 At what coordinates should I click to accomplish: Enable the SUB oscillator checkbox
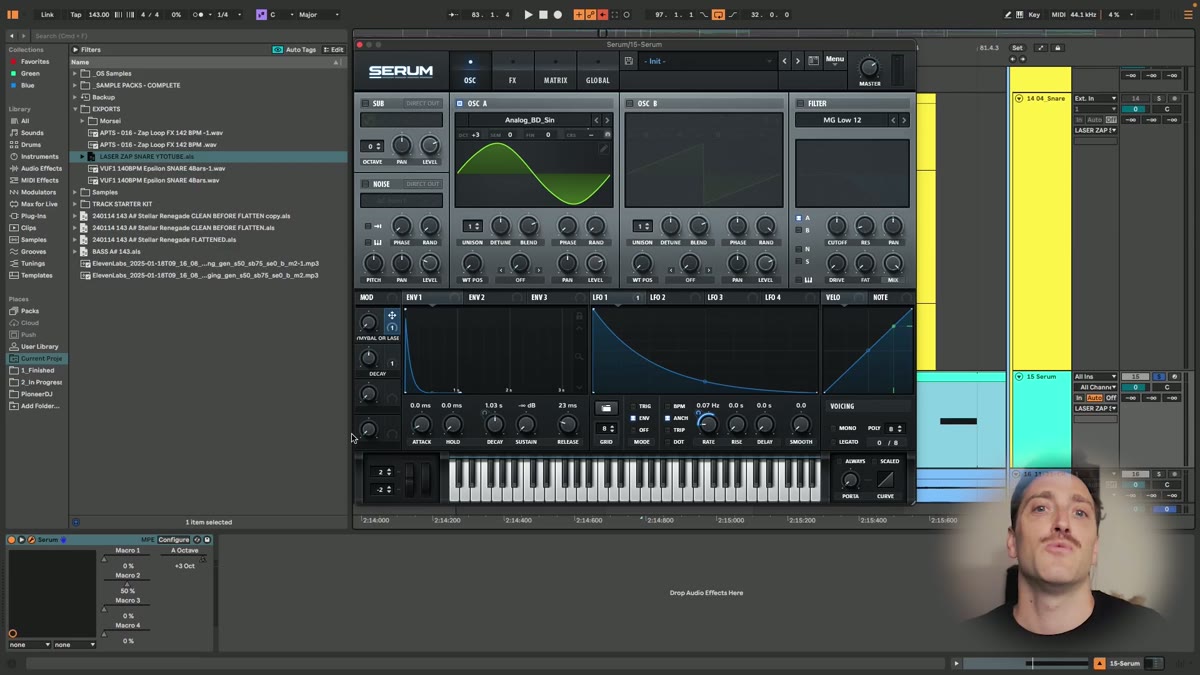[x=365, y=104]
